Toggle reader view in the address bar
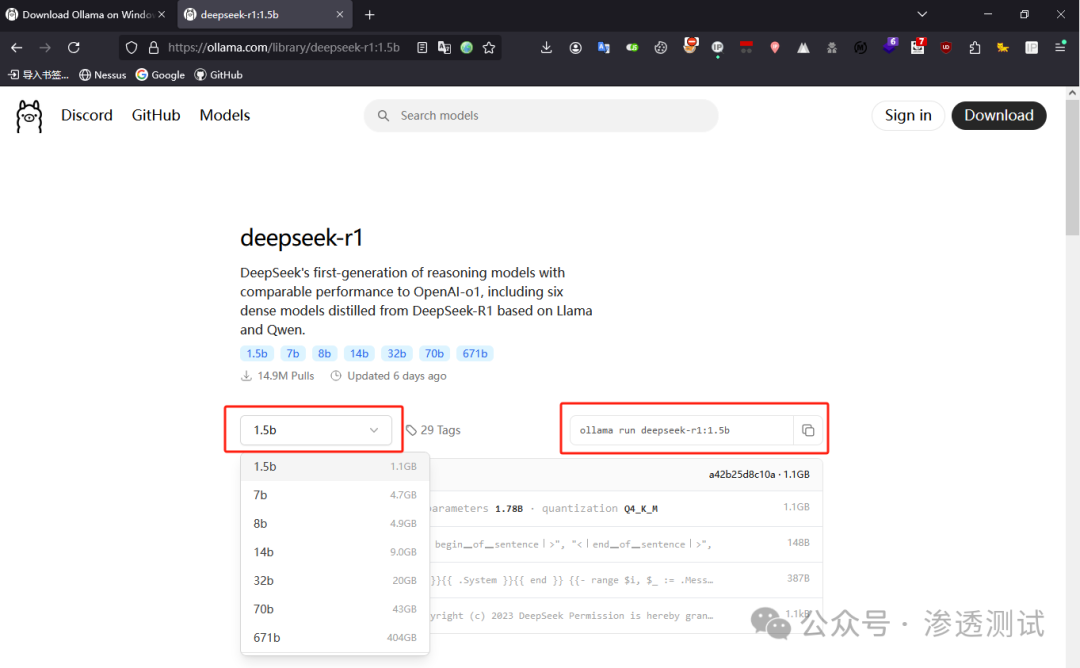Viewport: 1080px width, 668px height. coord(422,48)
